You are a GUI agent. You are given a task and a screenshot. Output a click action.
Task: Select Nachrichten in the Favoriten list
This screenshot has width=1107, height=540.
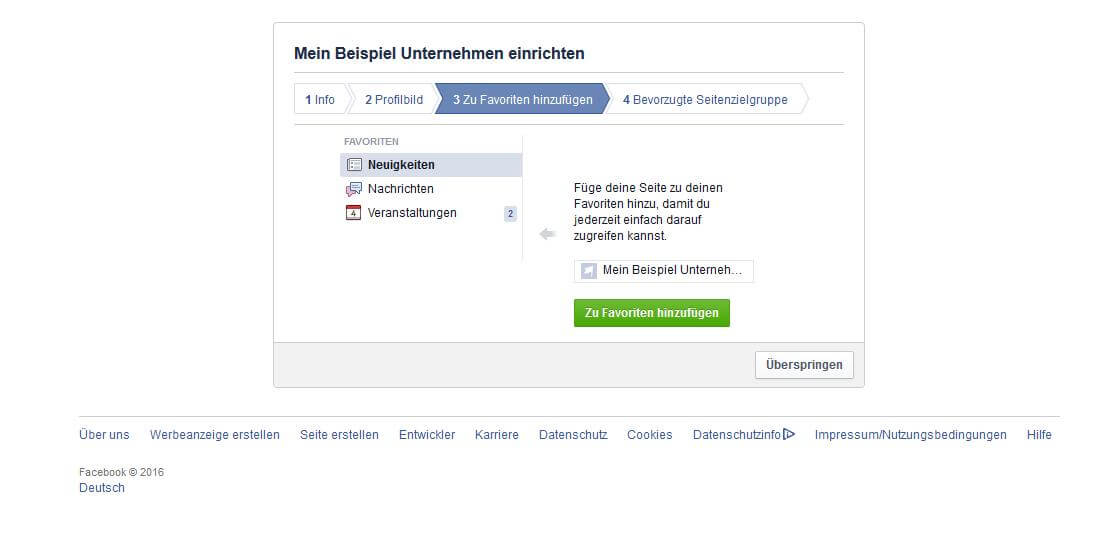point(431,189)
